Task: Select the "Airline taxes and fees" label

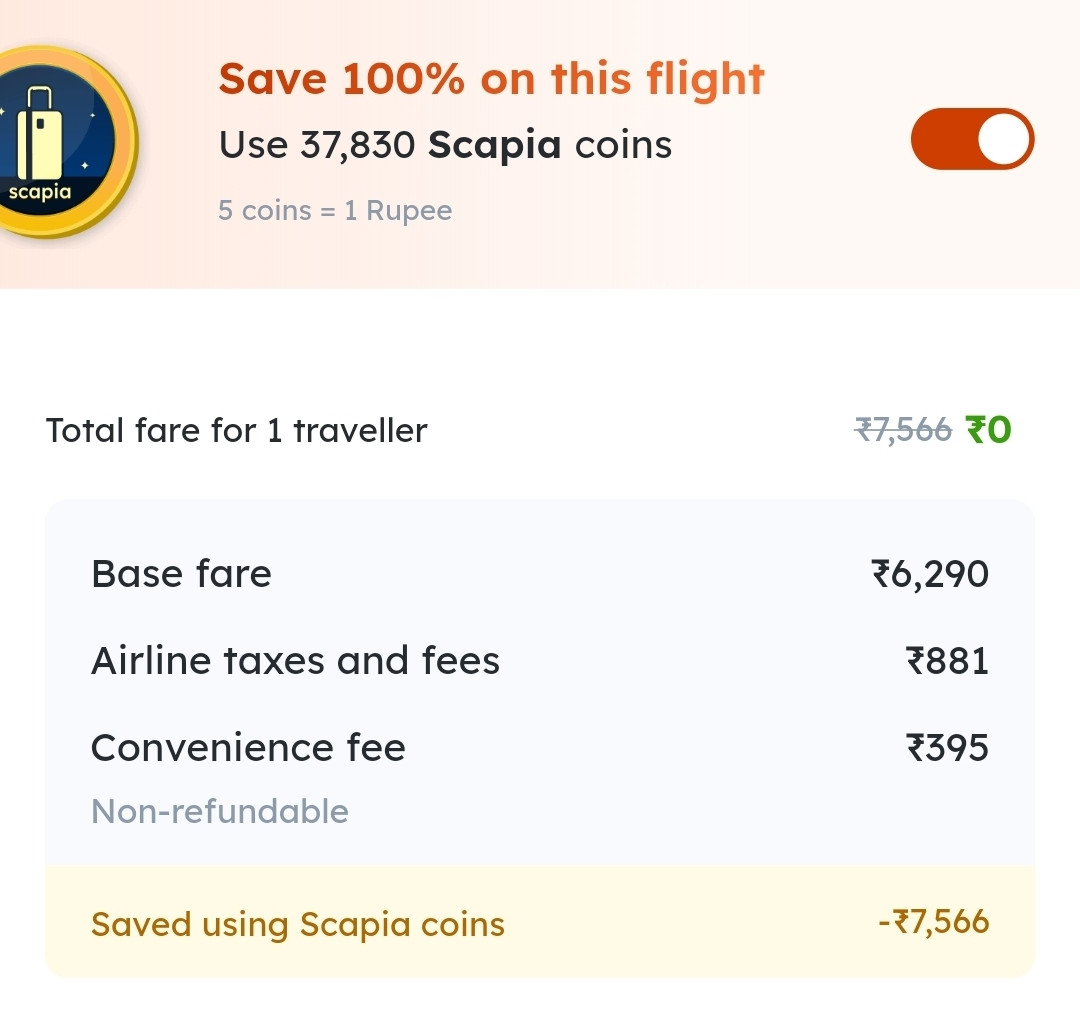Action: tap(295, 661)
